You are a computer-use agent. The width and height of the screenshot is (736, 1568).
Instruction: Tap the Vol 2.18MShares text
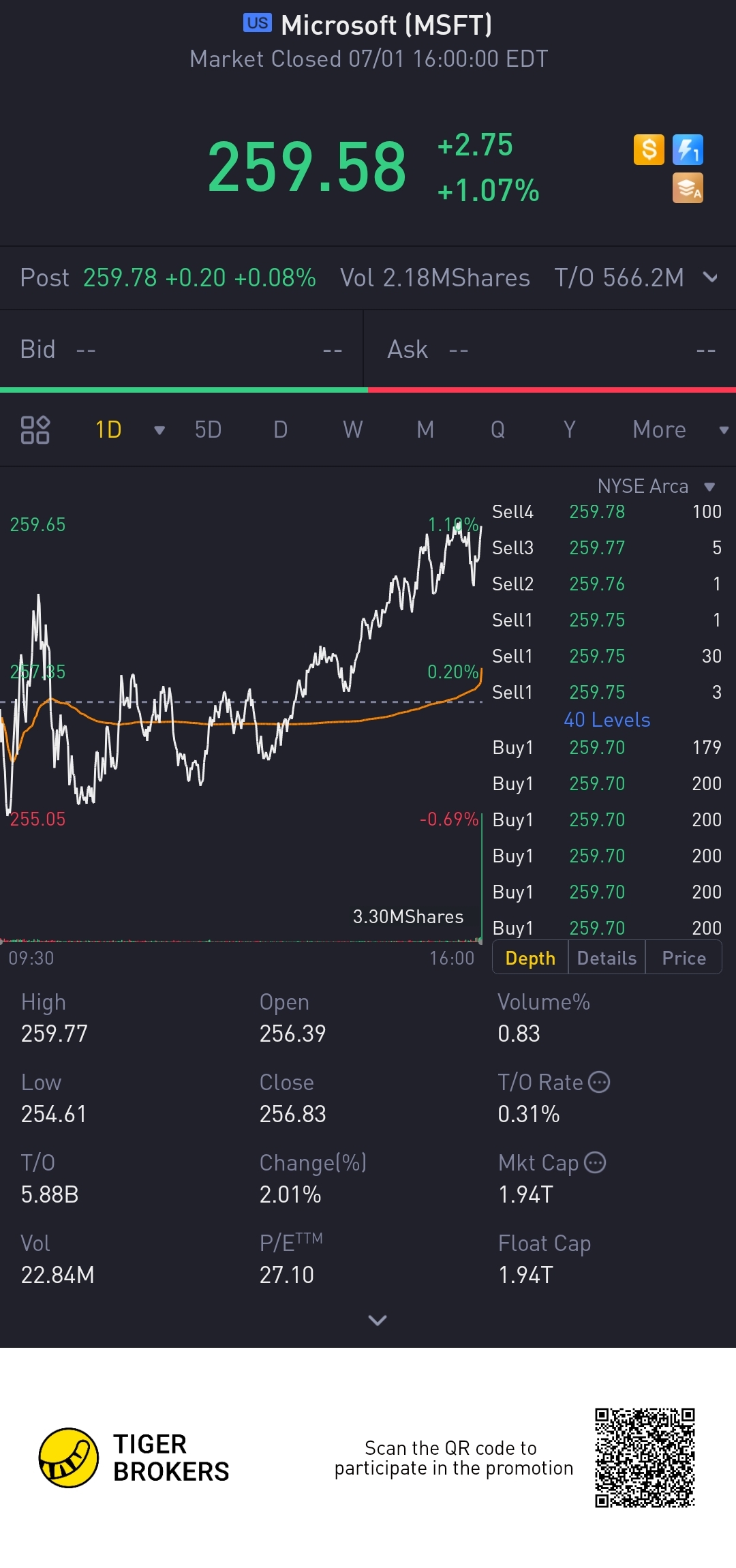click(x=435, y=277)
